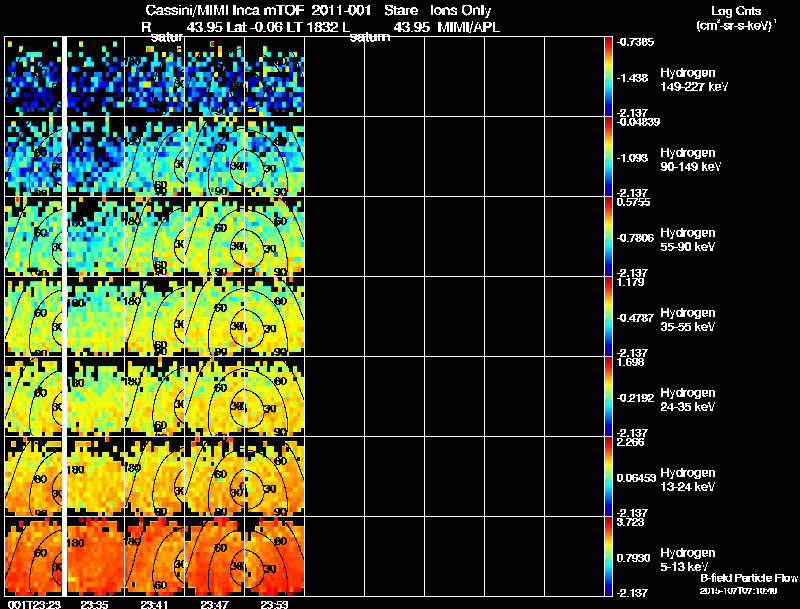The width and height of the screenshot is (800, 609).
Task: Select the 'Hydrogen 13-24 keV' label
Action: [x=688, y=480]
